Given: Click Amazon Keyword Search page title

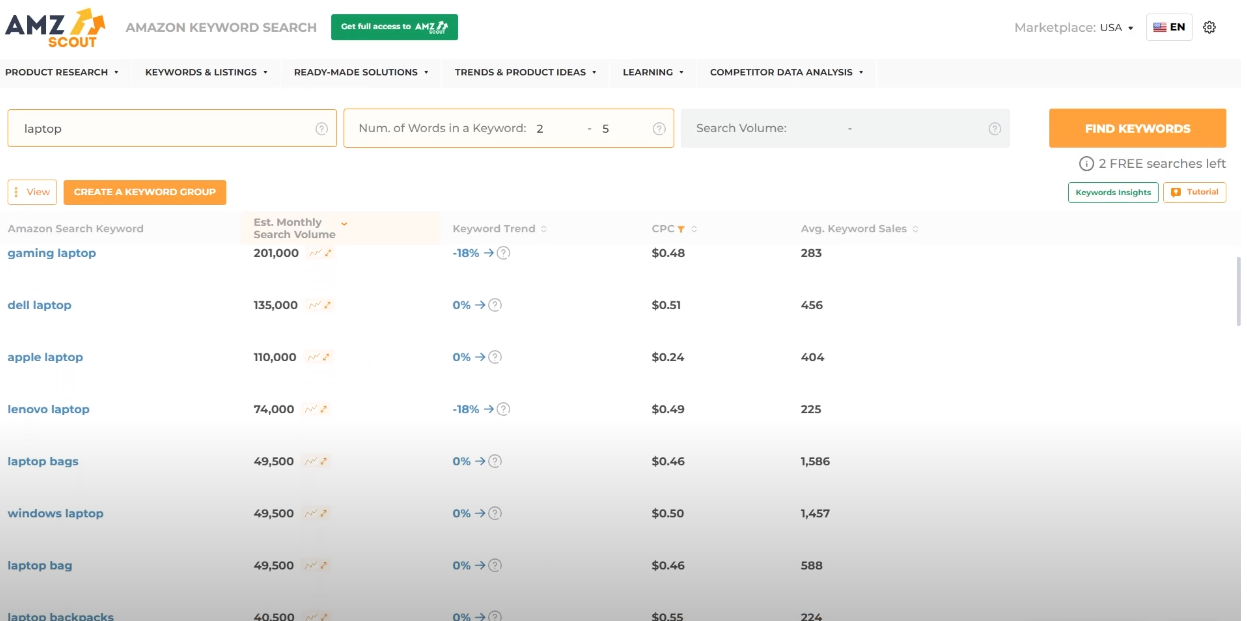Looking at the screenshot, I should 221,28.
